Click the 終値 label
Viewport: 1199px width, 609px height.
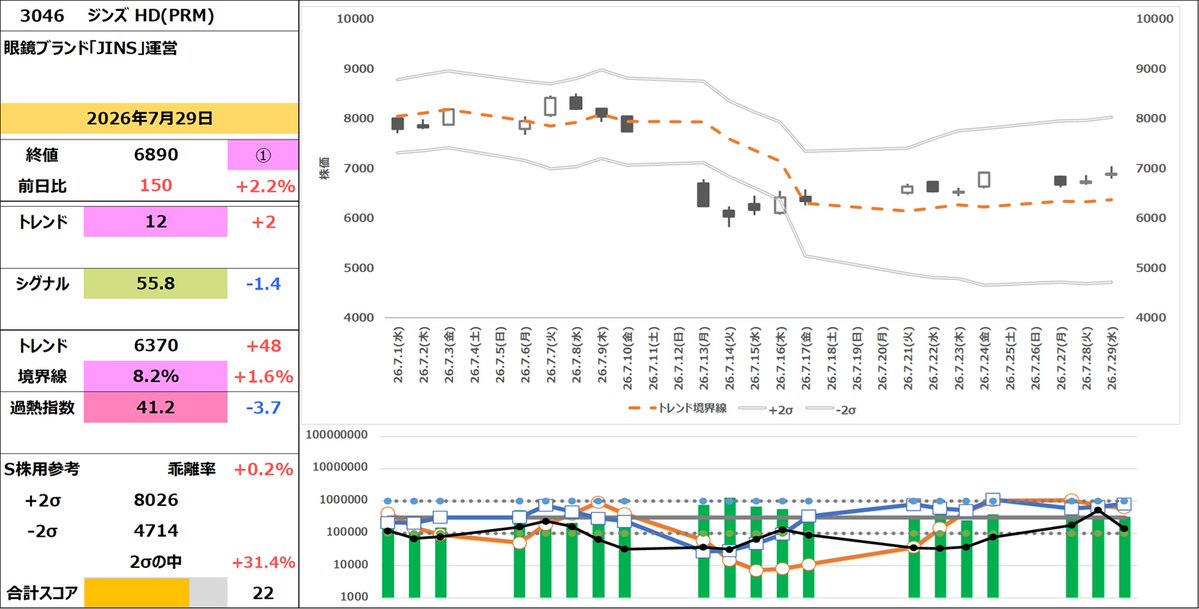(41, 155)
